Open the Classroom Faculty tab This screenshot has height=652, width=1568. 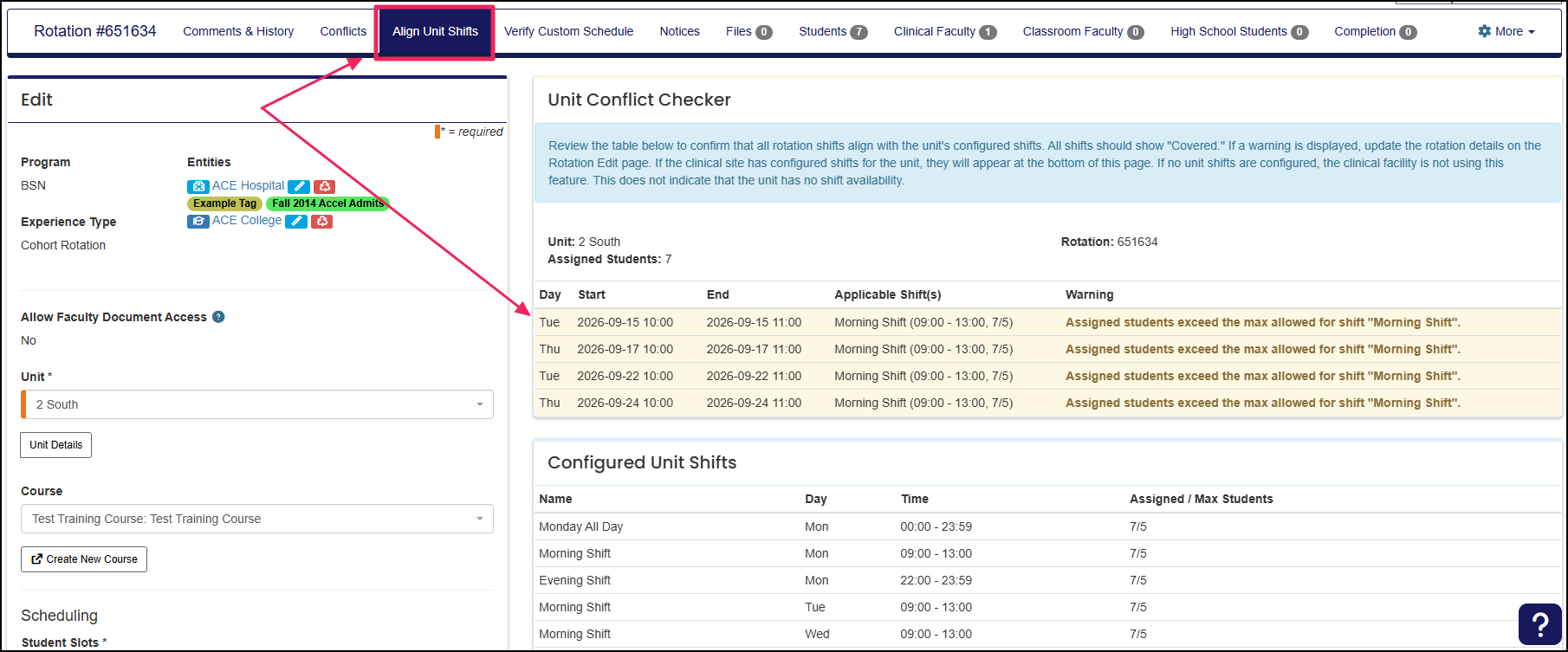click(x=1083, y=31)
